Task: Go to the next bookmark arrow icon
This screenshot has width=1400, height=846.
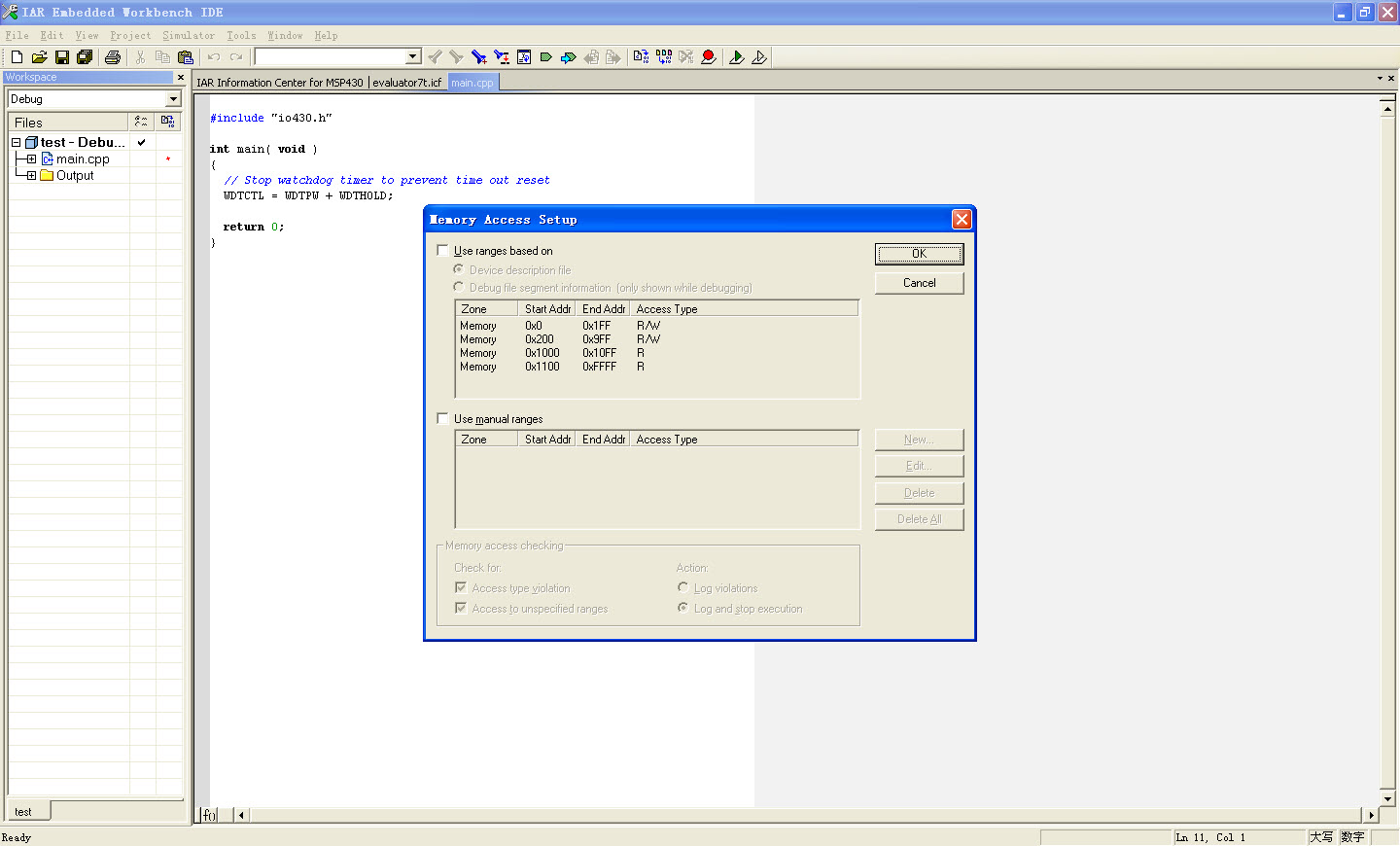Action: coord(569,57)
